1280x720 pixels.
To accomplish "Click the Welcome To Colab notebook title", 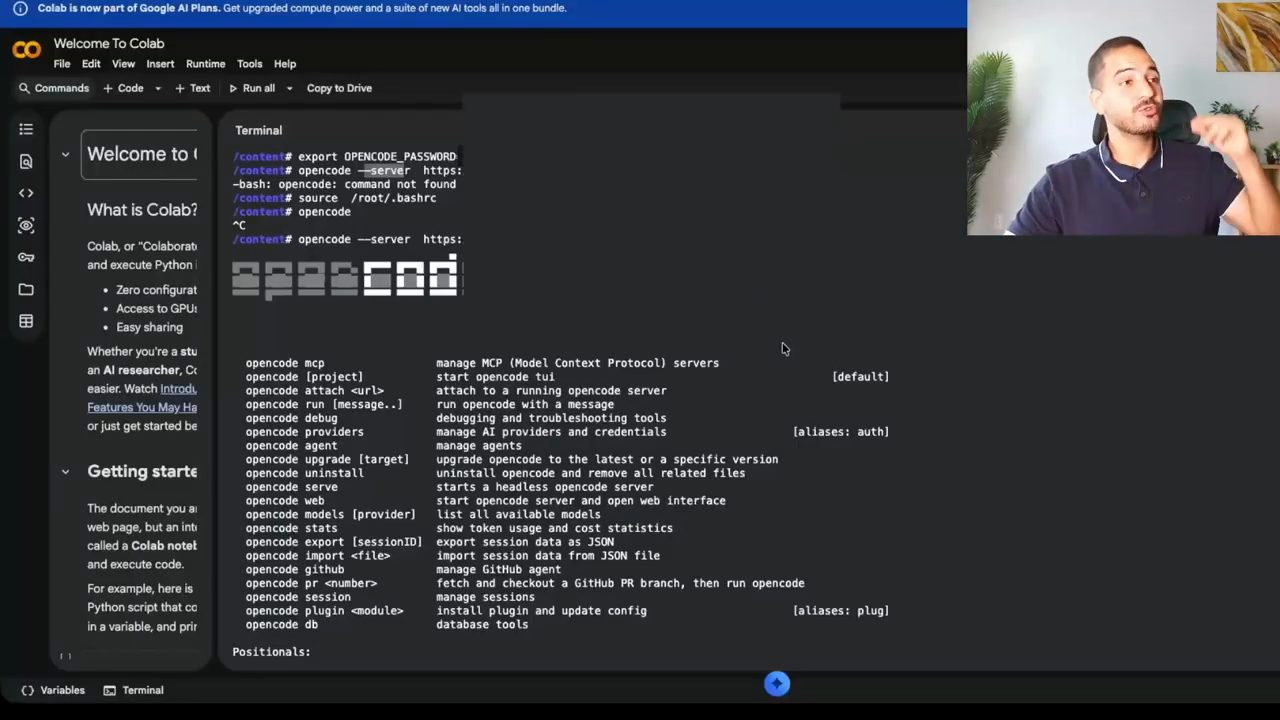I will [x=109, y=43].
